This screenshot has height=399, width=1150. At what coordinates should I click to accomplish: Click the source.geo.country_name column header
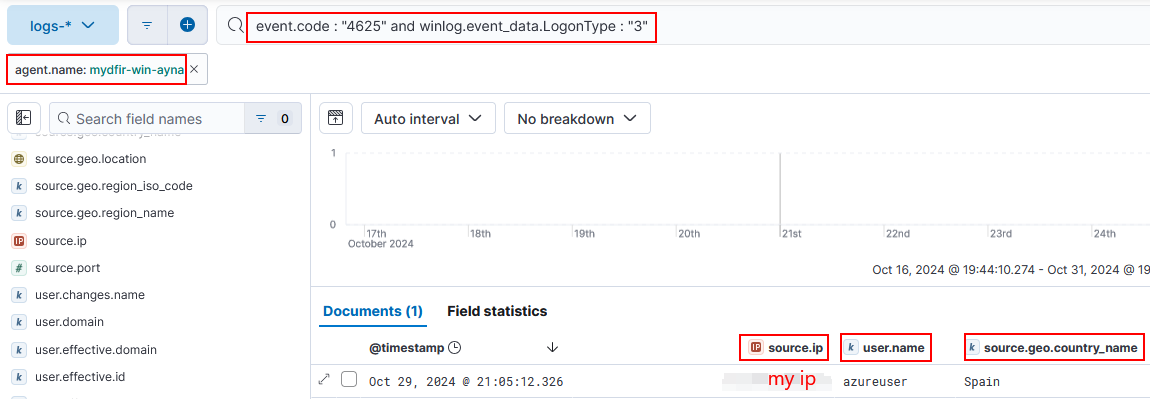1054,348
